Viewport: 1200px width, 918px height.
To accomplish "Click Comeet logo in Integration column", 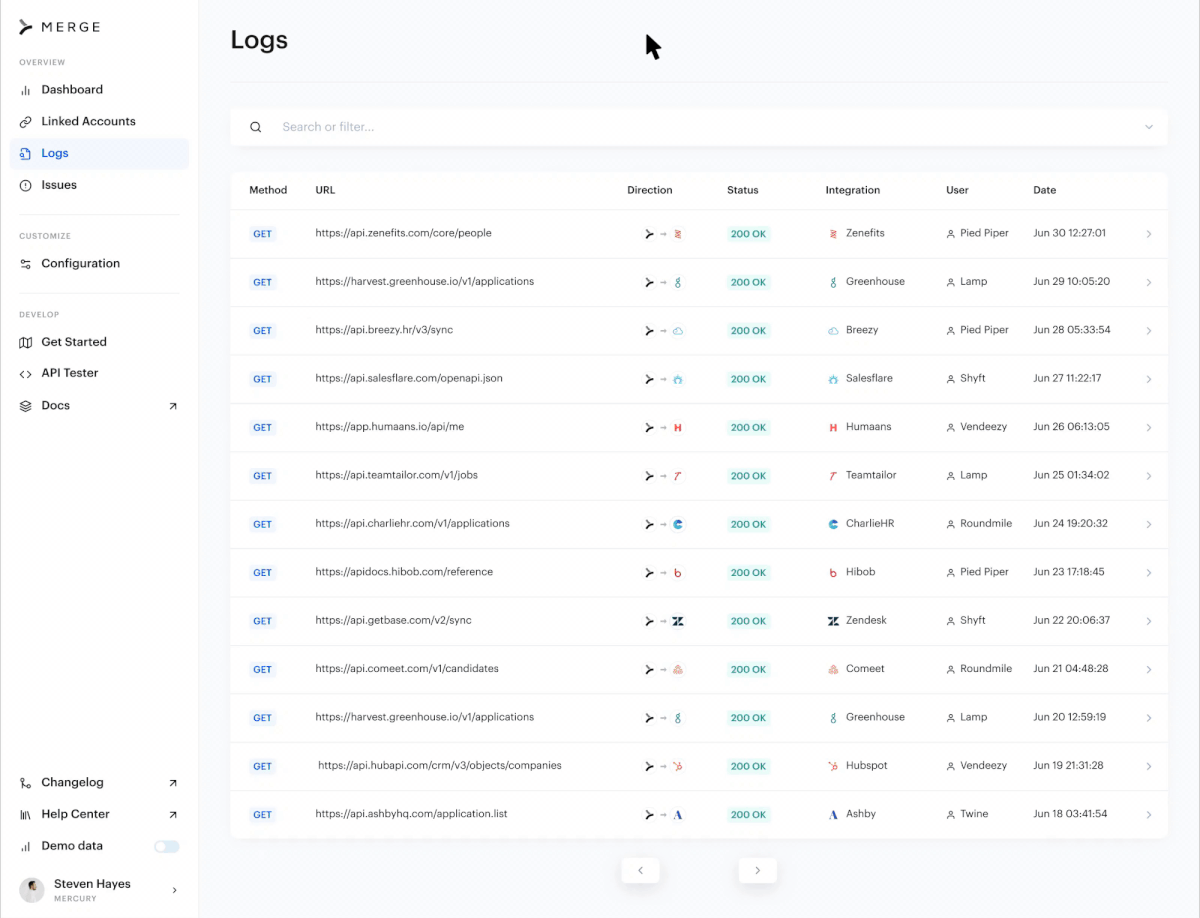I will click(x=833, y=669).
